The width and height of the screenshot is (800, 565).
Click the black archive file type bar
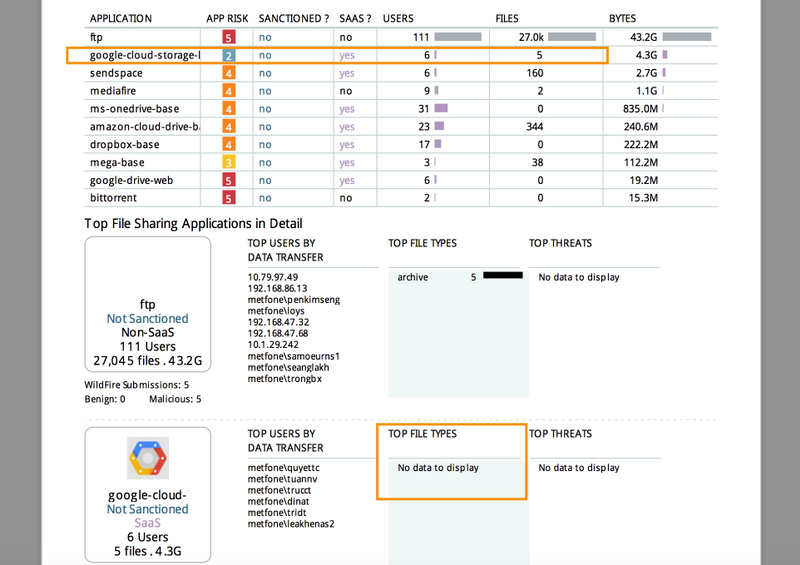click(503, 276)
